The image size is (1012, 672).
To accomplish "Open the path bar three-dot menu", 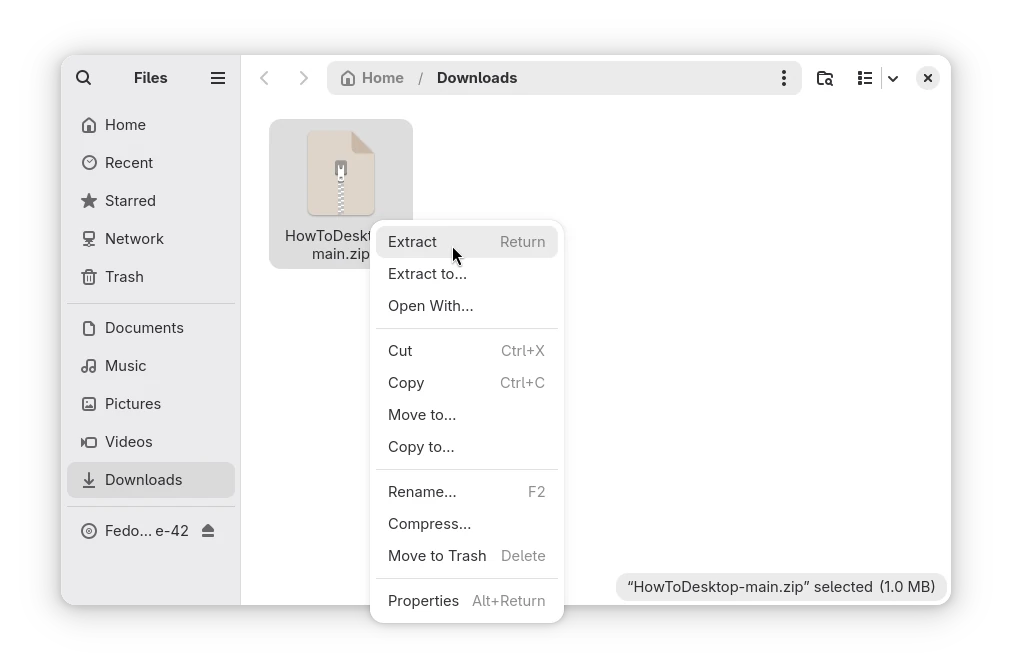I will point(784,78).
